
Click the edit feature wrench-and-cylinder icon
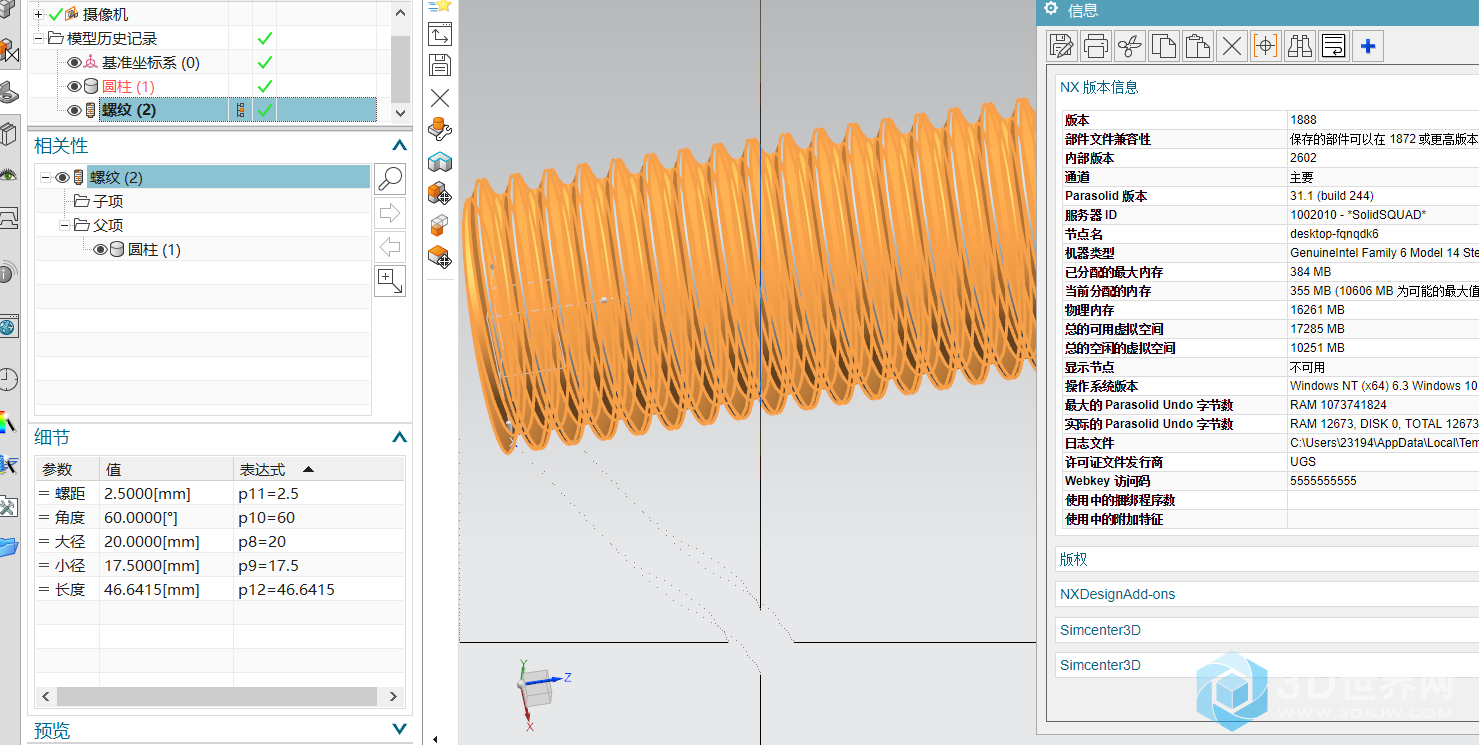[x=440, y=129]
